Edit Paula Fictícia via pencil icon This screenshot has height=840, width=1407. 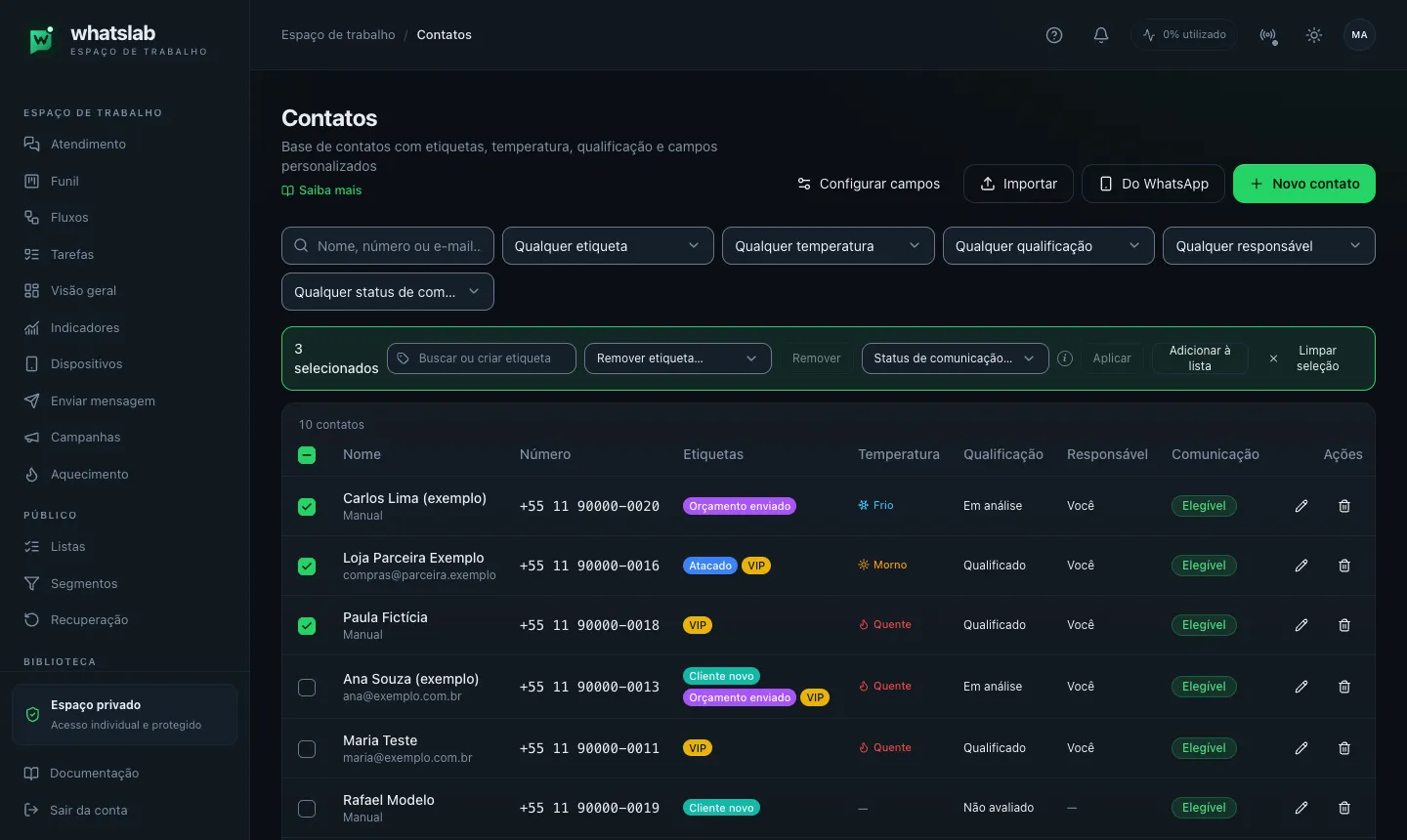(1301, 625)
